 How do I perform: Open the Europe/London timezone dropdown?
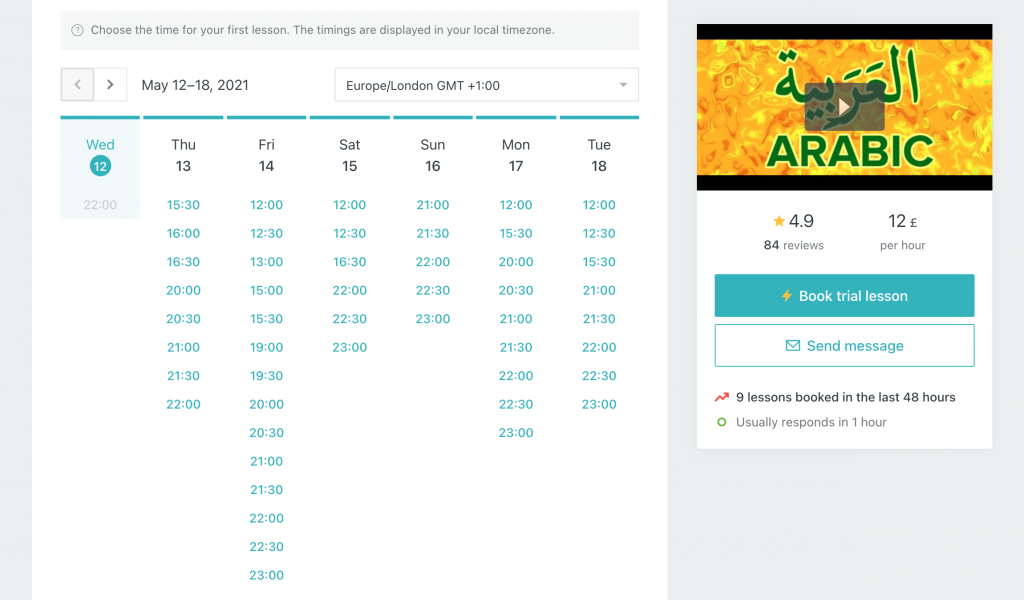click(x=486, y=84)
